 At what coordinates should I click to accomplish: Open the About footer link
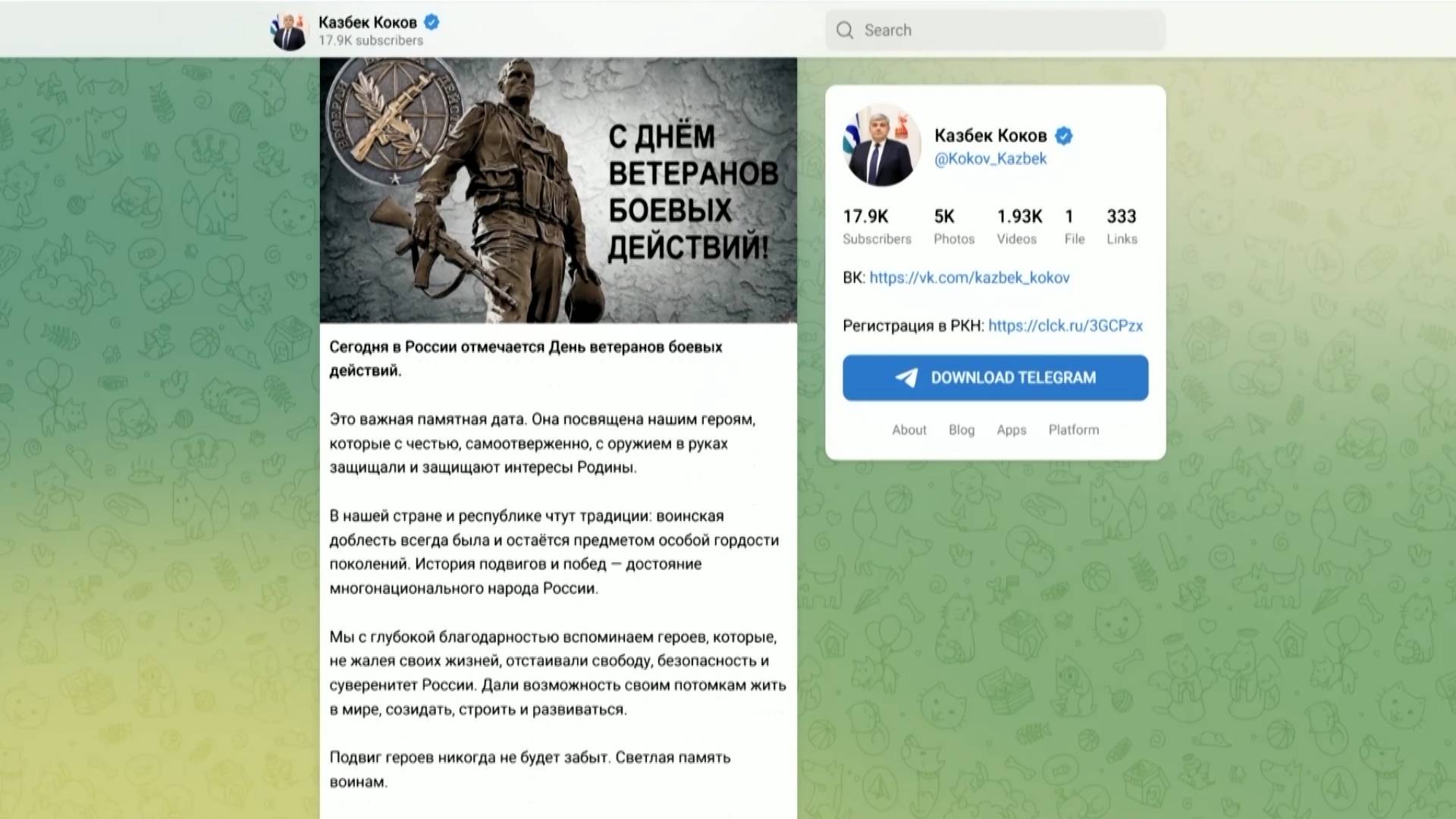coord(909,430)
